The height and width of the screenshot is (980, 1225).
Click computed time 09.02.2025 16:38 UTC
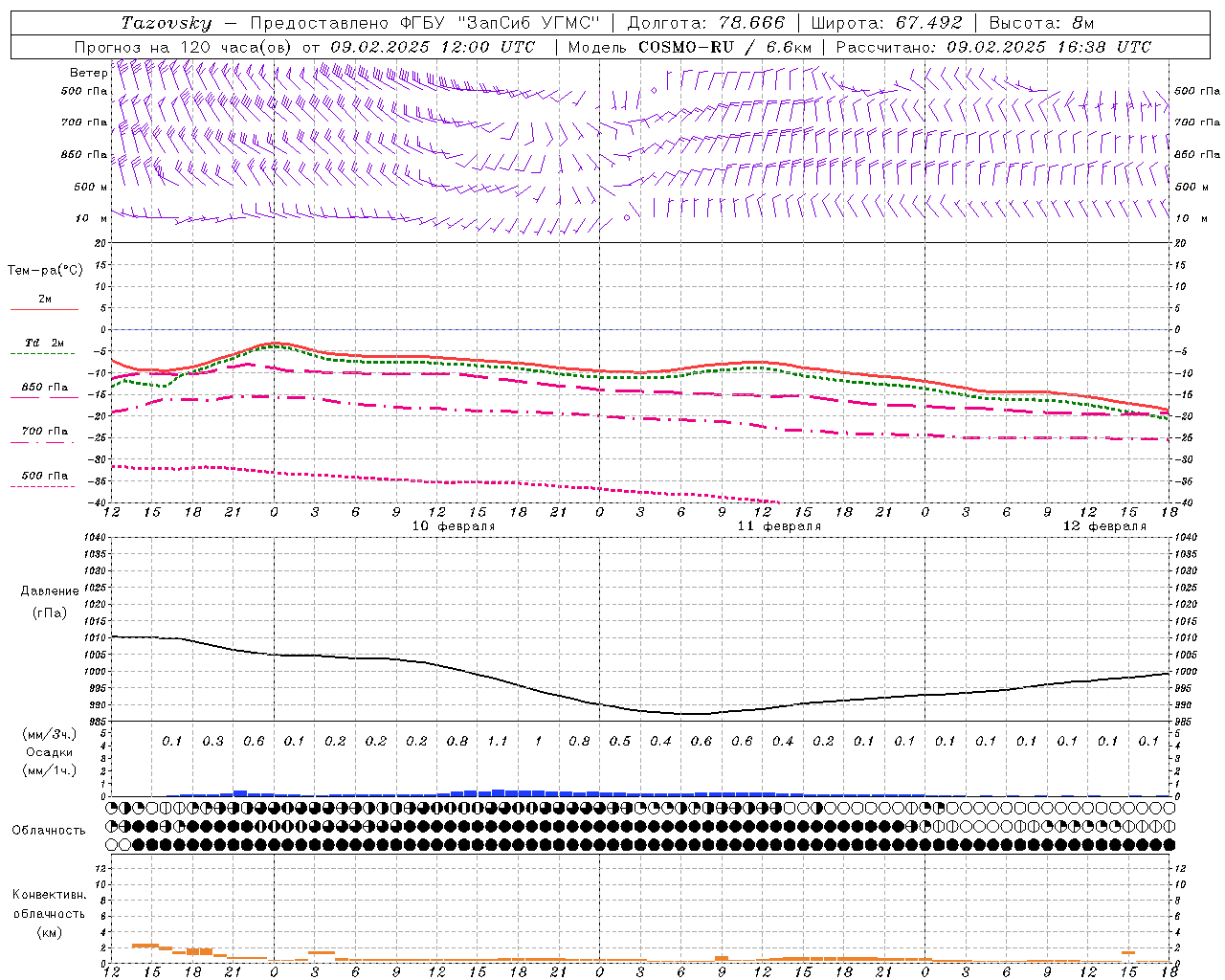[x=1049, y=47]
